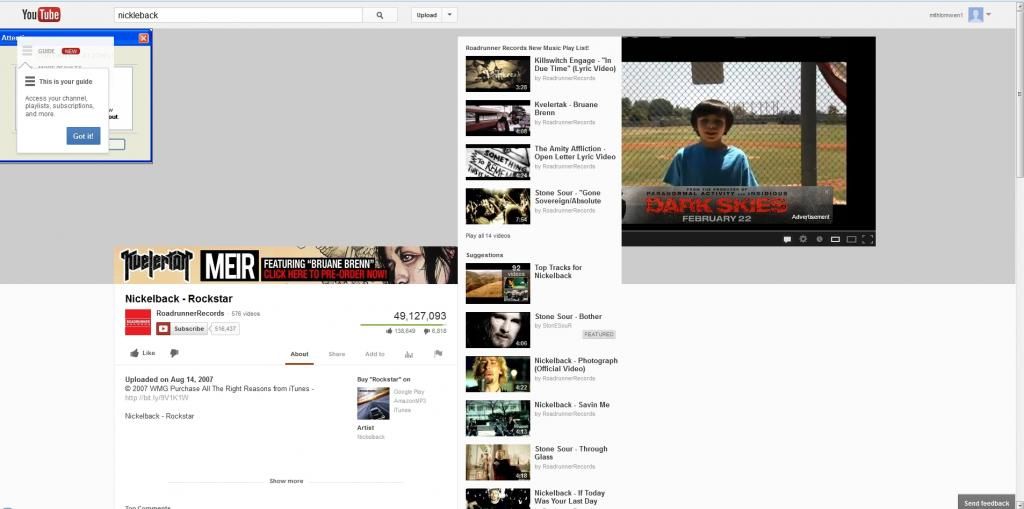Open the bit.ly link in description
The image size is (1024, 509).
pyautogui.click(x=157, y=398)
